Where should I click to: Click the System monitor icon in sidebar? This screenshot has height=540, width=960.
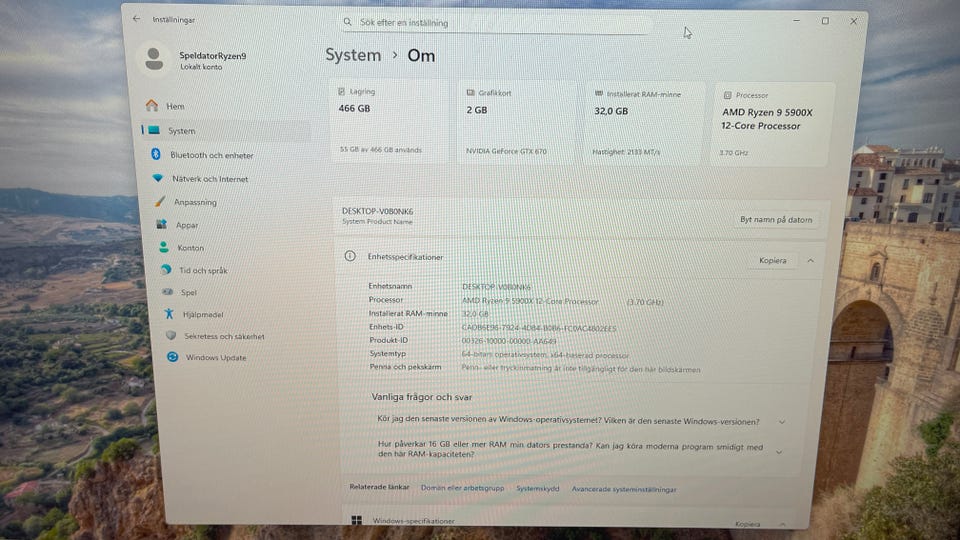click(154, 130)
